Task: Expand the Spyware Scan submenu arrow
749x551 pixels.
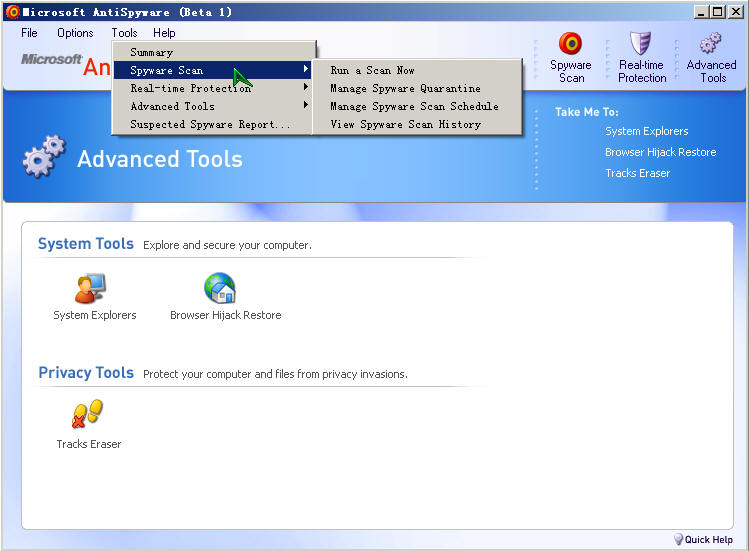Action: (x=306, y=69)
